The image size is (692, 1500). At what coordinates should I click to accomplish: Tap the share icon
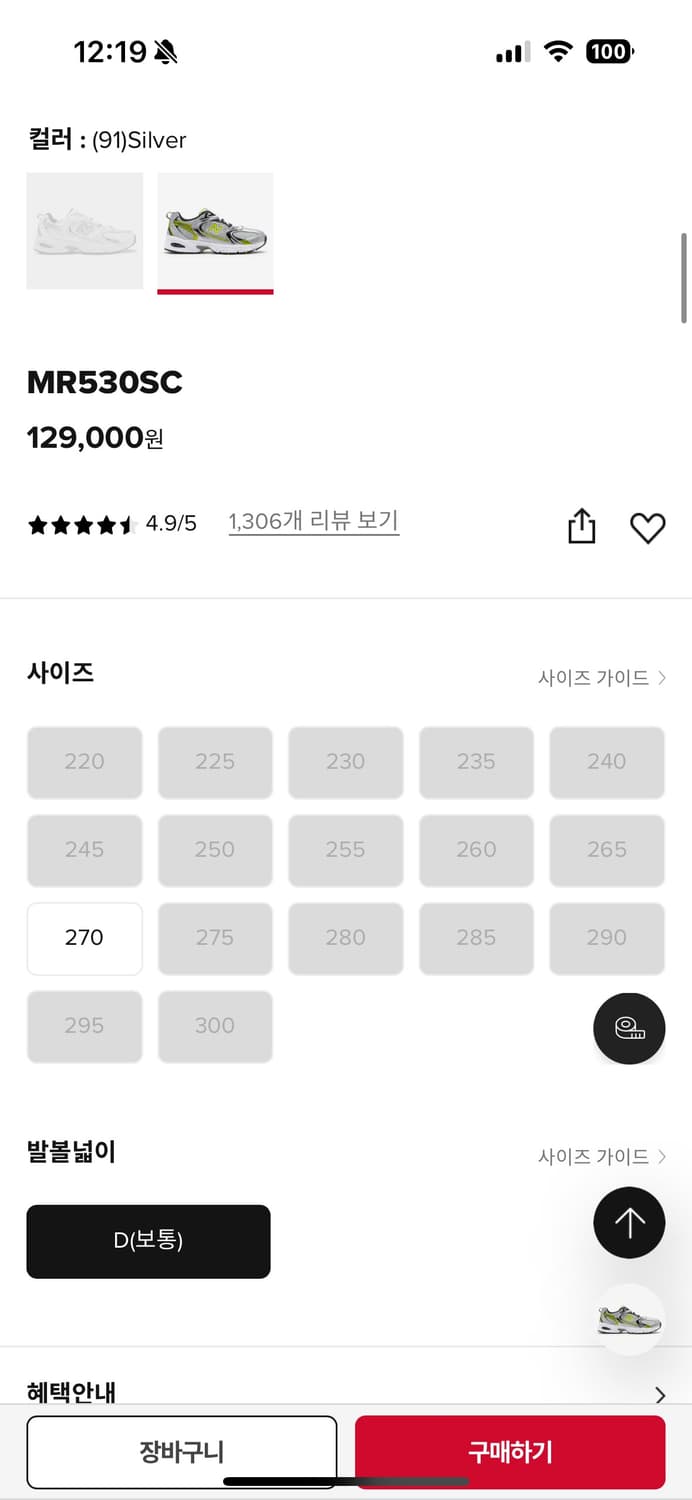click(581, 526)
